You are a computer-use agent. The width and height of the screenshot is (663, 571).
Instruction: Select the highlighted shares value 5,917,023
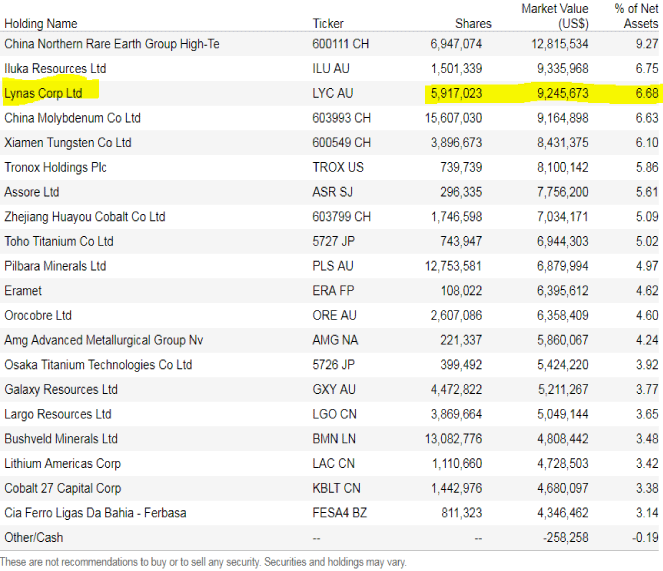click(456, 93)
